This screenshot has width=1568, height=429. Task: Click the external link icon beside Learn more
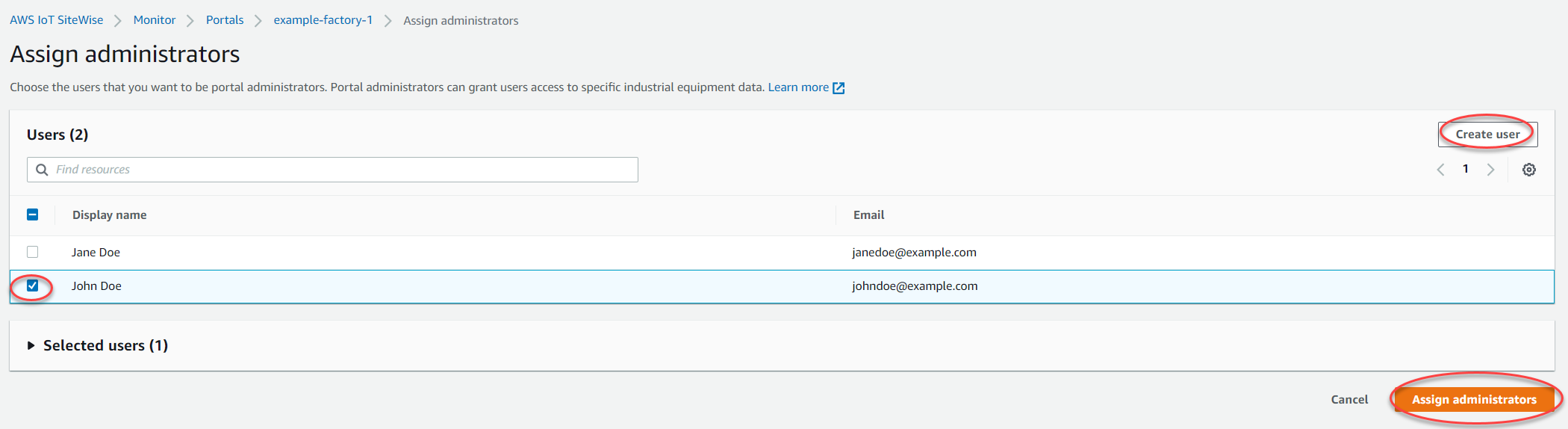coord(839,88)
